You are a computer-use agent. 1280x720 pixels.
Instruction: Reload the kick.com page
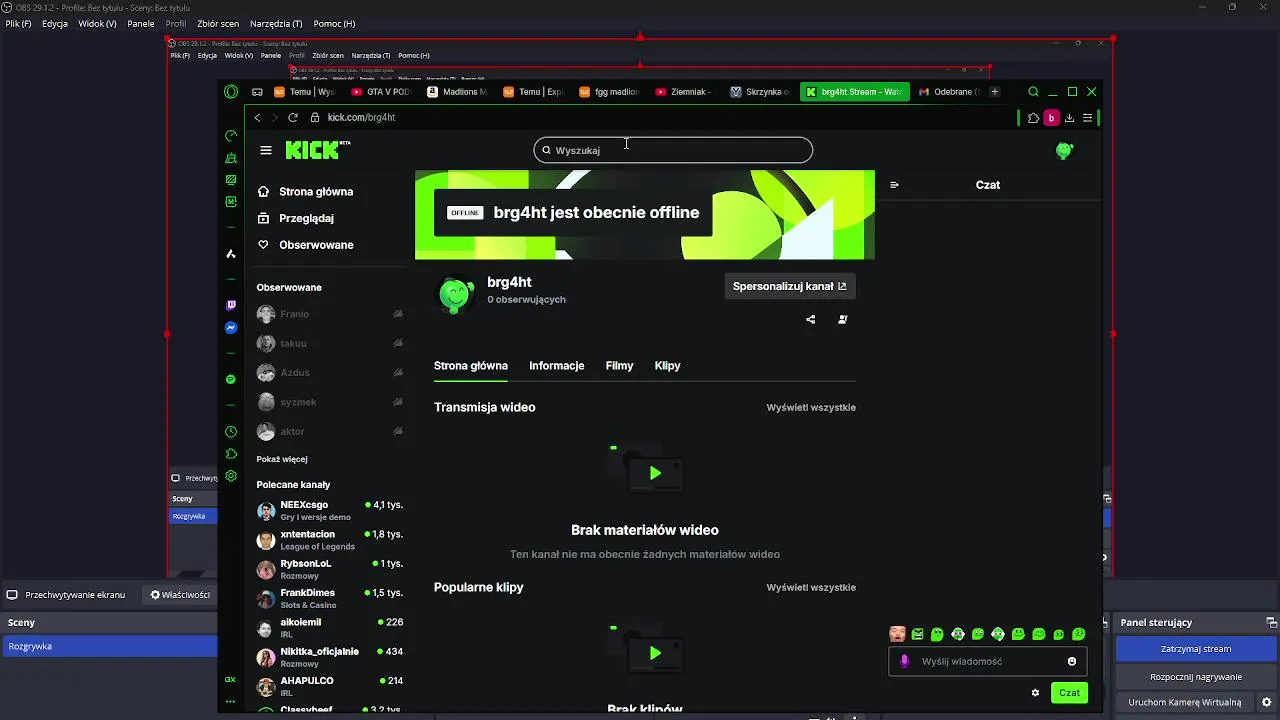point(293,117)
